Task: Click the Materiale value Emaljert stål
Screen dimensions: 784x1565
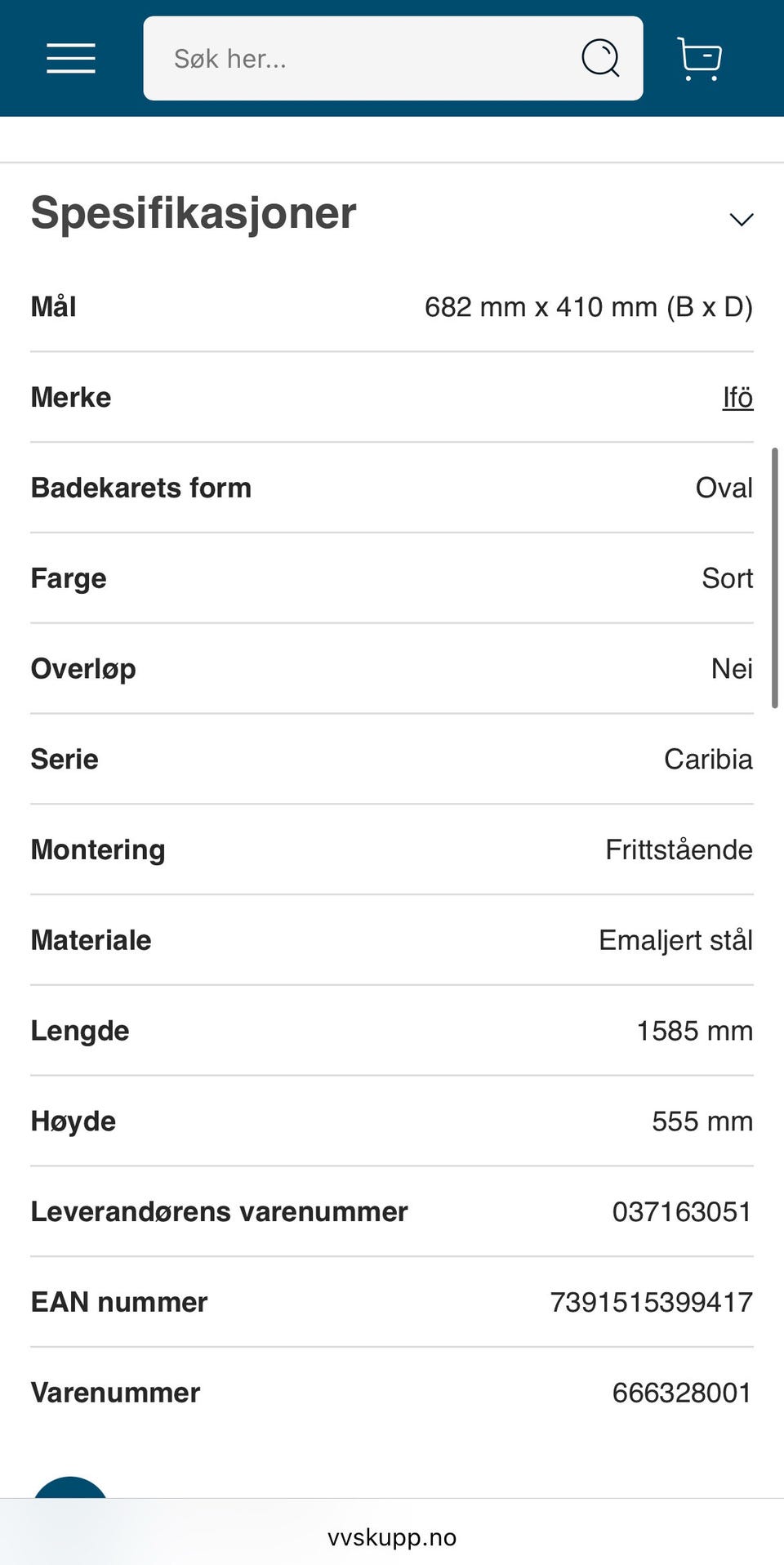Action: [x=675, y=940]
